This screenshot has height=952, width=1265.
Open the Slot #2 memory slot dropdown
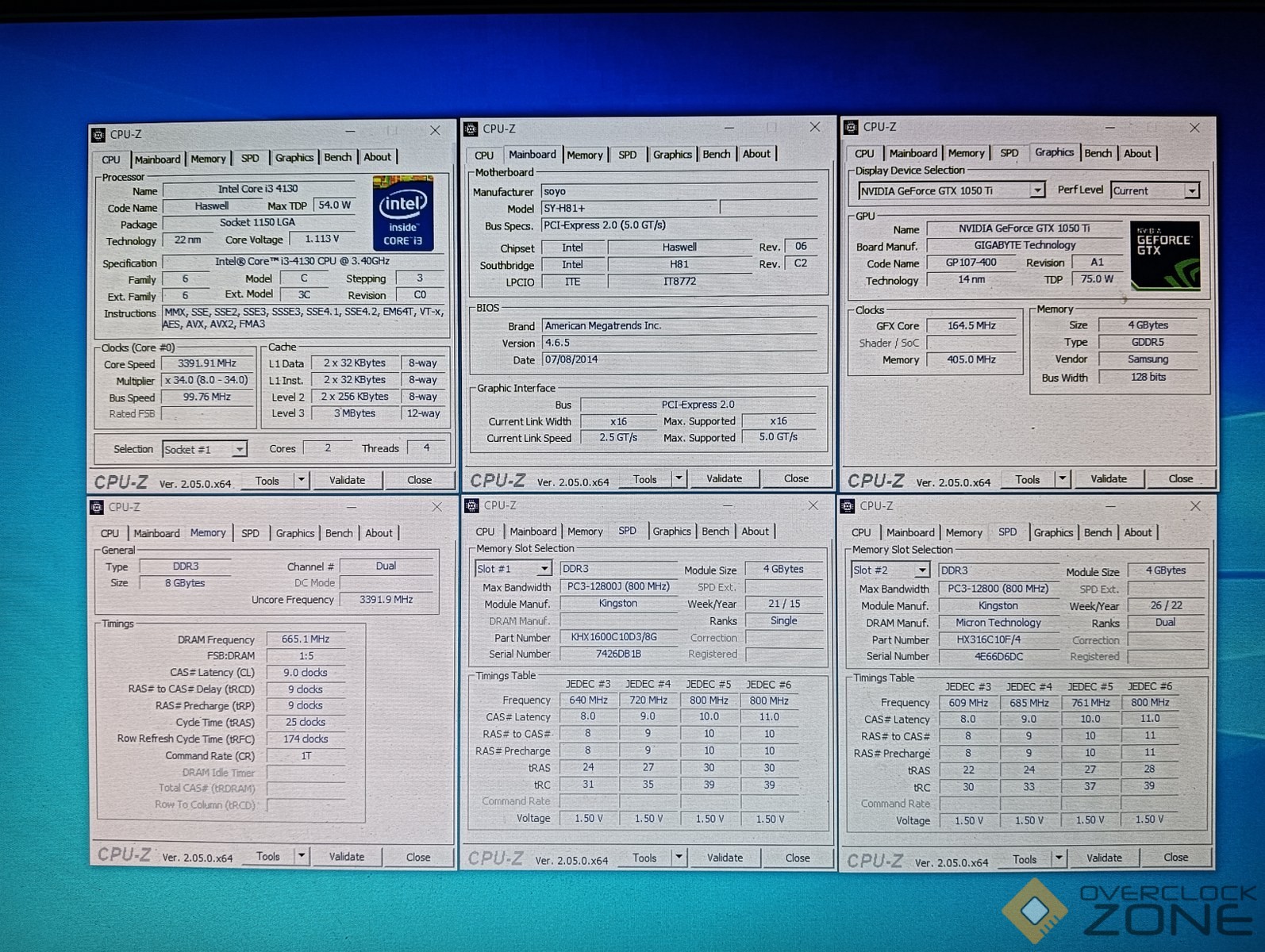[x=921, y=570]
